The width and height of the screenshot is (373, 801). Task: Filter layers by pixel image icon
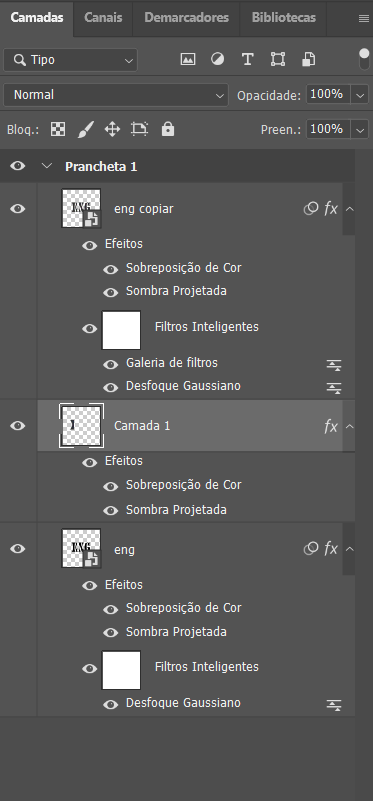click(188, 59)
